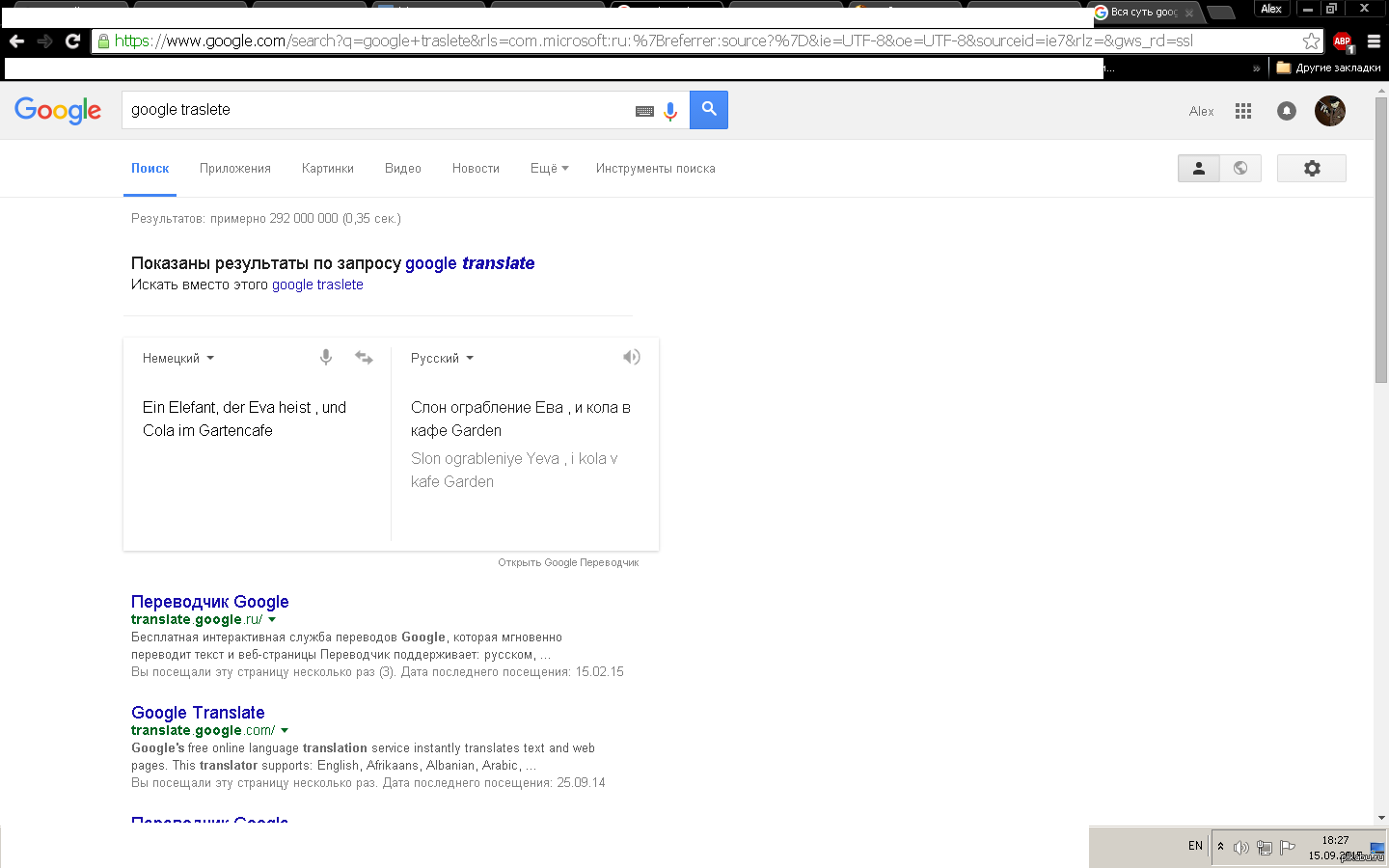Open Google notifications bell
This screenshot has width=1389, height=868.
pyautogui.click(x=1287, y=111)
